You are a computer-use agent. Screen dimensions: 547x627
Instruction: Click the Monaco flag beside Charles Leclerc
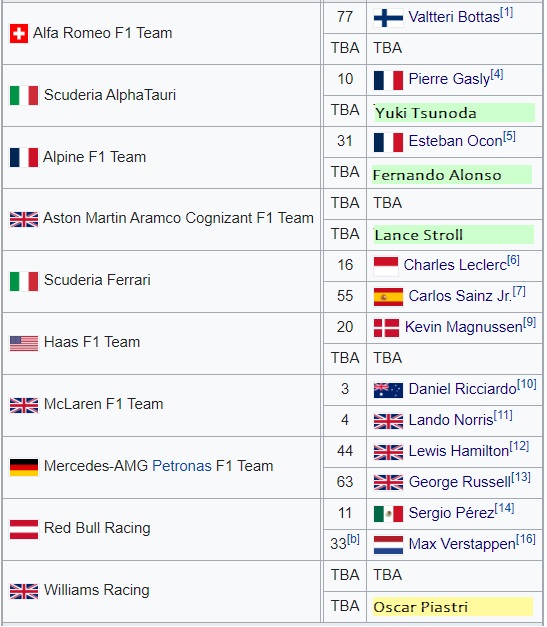(x=386, y=266)
